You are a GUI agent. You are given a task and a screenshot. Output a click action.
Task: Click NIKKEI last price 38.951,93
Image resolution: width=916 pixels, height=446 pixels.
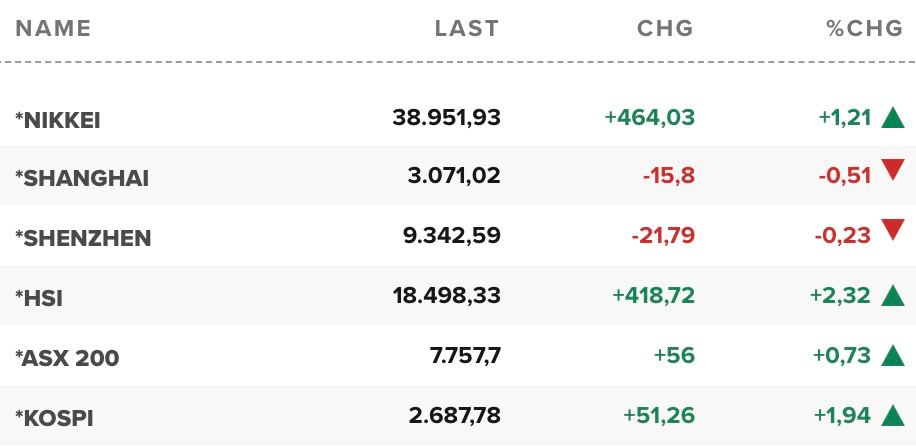pyautogui.click(x=446, y=117)
